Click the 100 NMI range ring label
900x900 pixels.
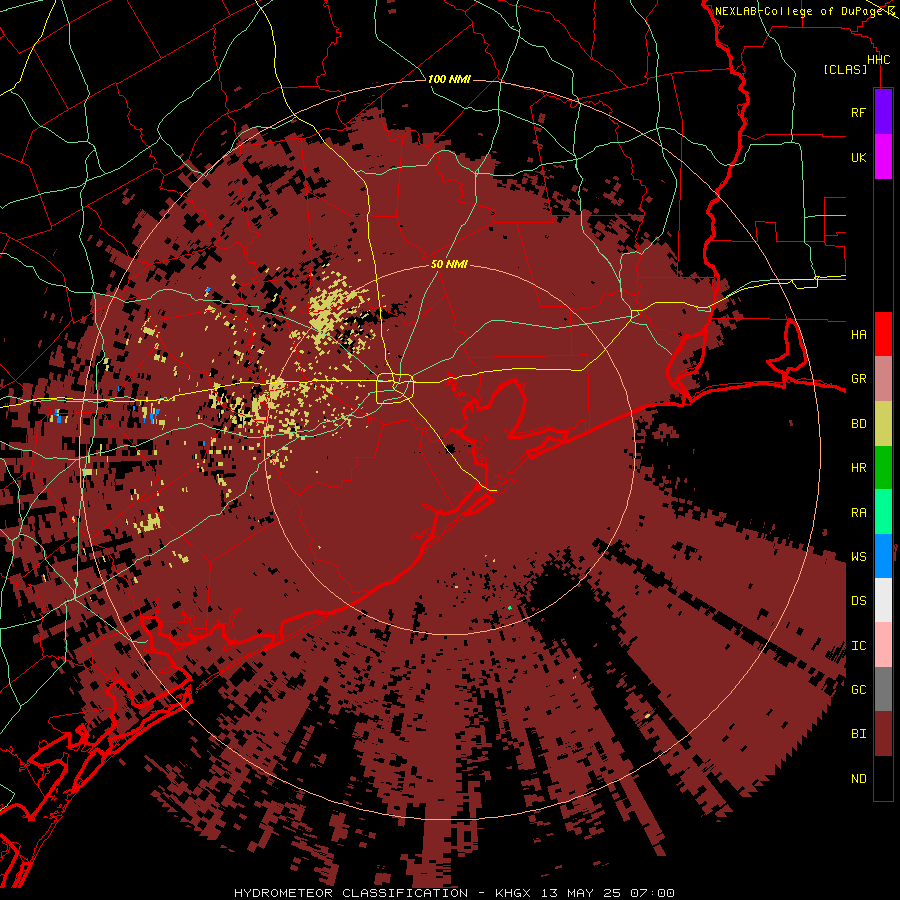coord(449,79)
